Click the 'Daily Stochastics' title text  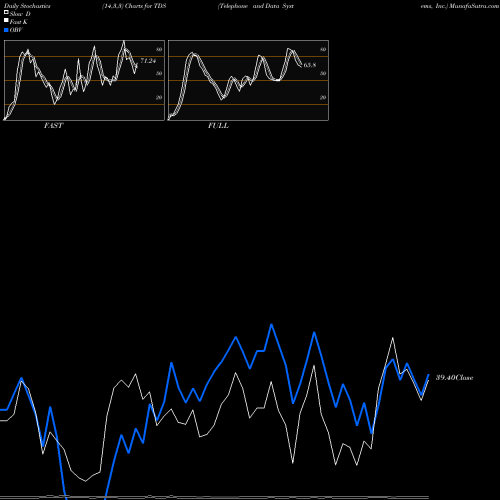coord(27,6)
